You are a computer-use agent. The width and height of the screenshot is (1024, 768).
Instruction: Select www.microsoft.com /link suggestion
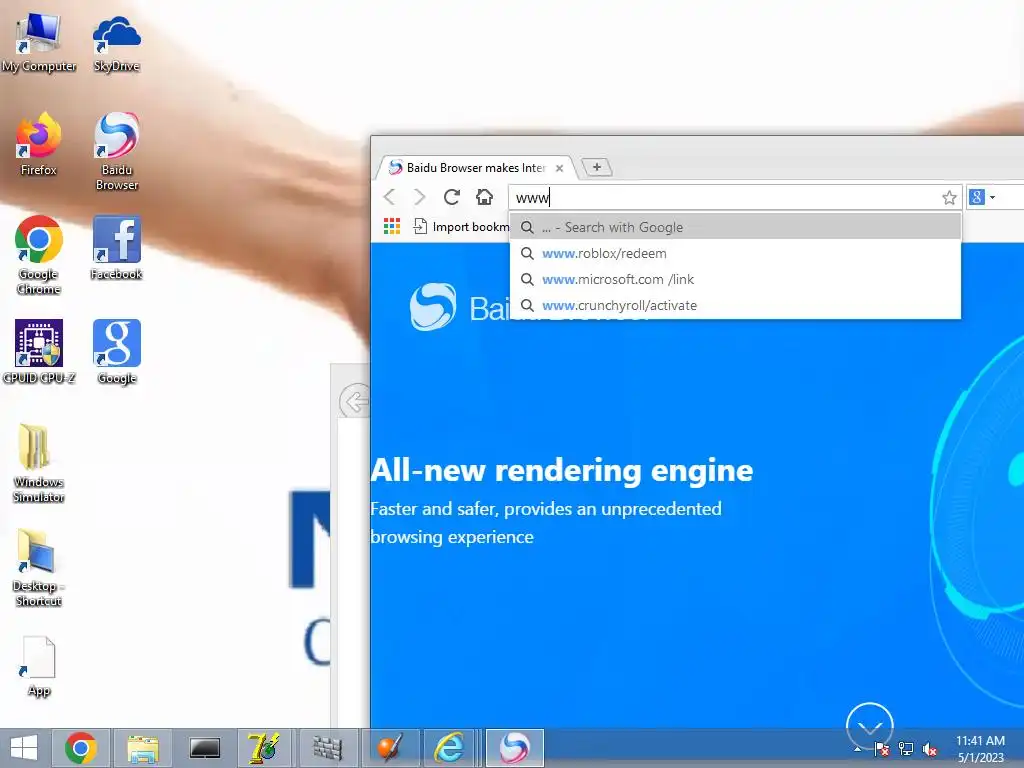click(735, 280)
